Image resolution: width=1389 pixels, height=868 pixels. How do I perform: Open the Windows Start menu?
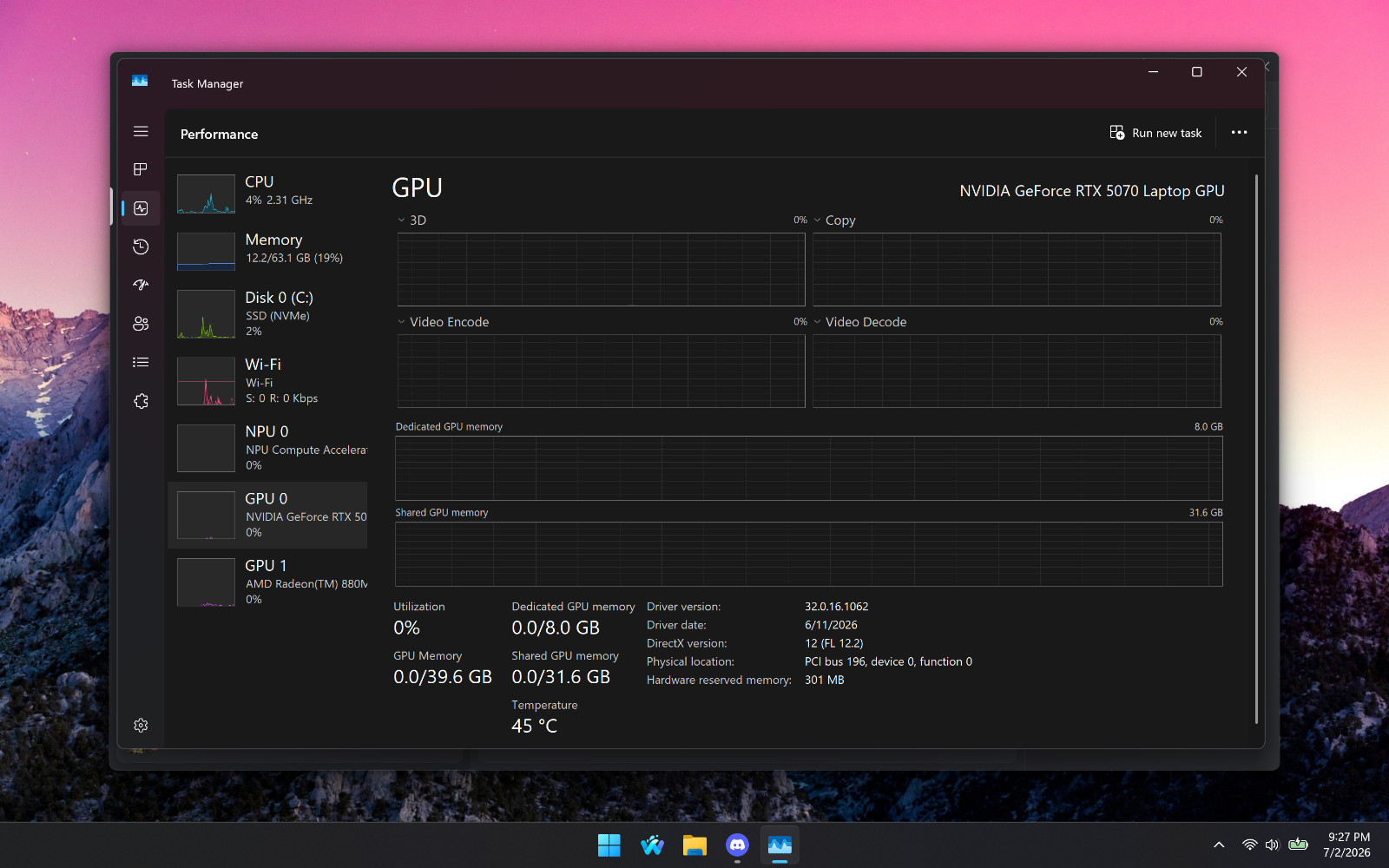click(609, 845)
